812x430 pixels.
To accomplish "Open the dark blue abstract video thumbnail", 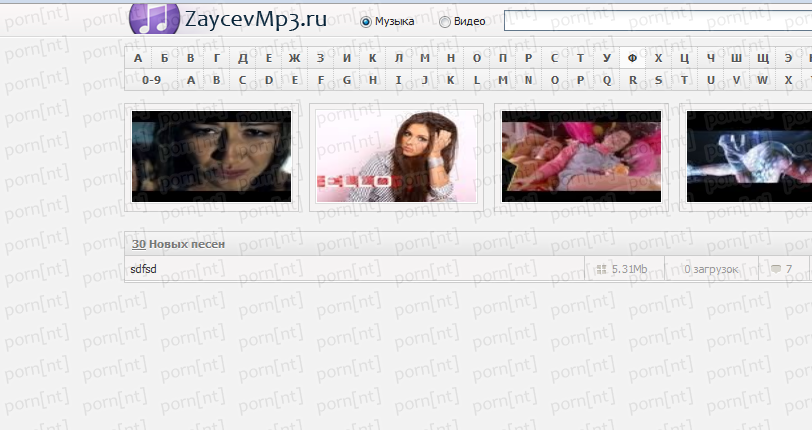I will tap(749, 156).
